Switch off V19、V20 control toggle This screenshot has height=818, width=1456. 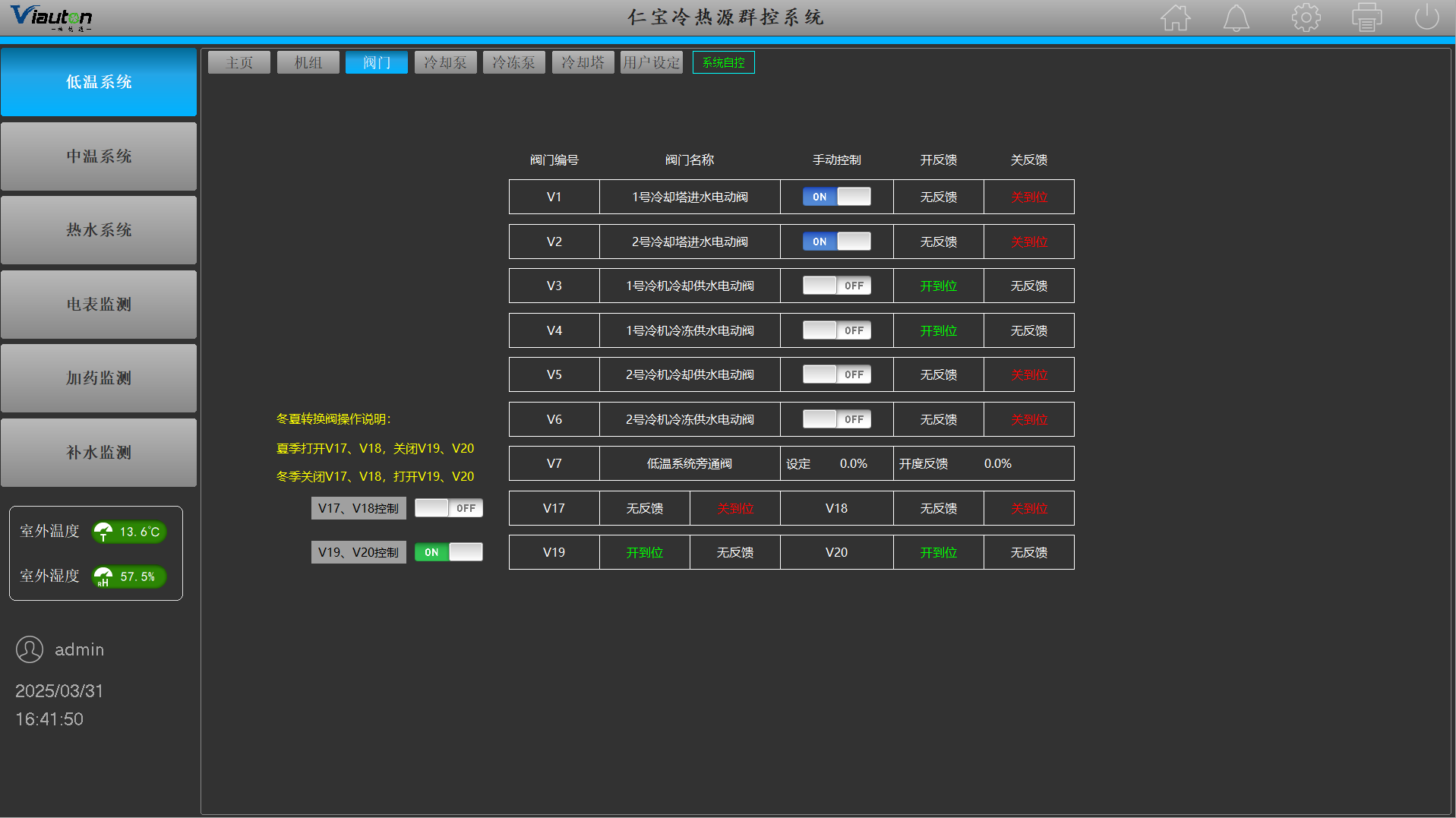click(x=448, y=552)
